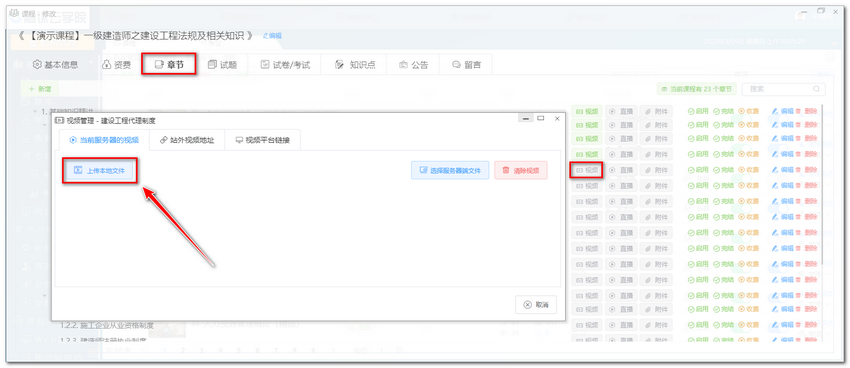Toggle 收费 in the 1.2.2 chapter row

[749, 325]
